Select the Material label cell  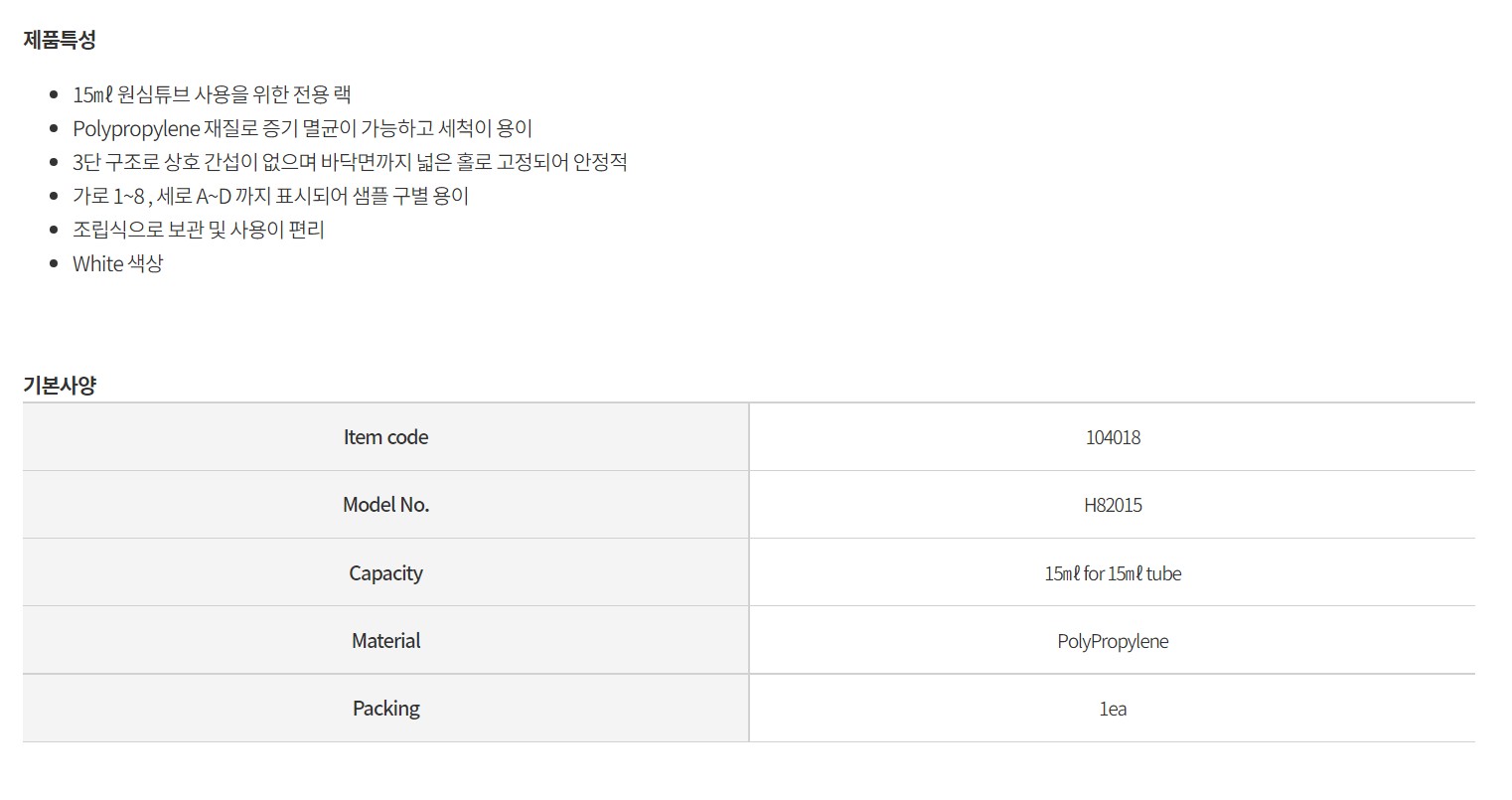coord(385,641)
